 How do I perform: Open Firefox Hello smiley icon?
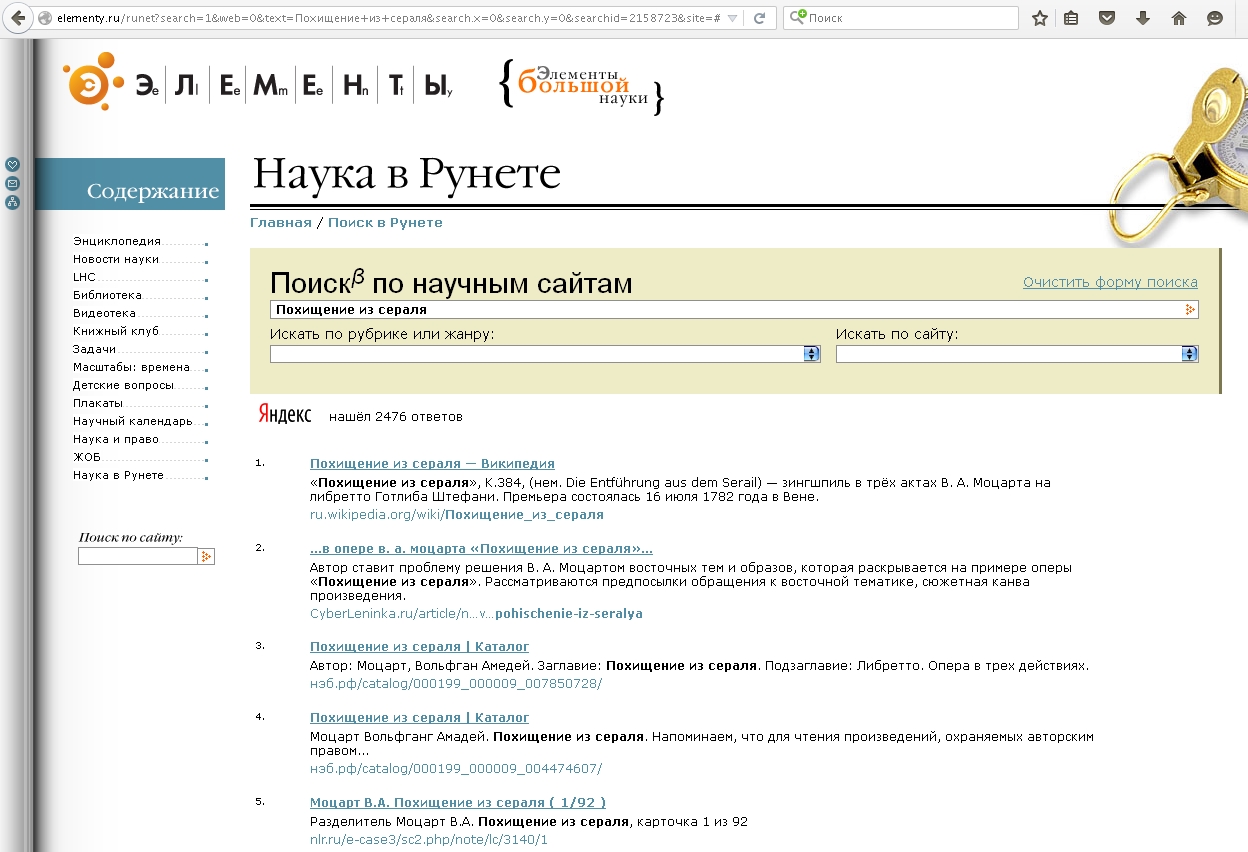(x=1215, y=18)
